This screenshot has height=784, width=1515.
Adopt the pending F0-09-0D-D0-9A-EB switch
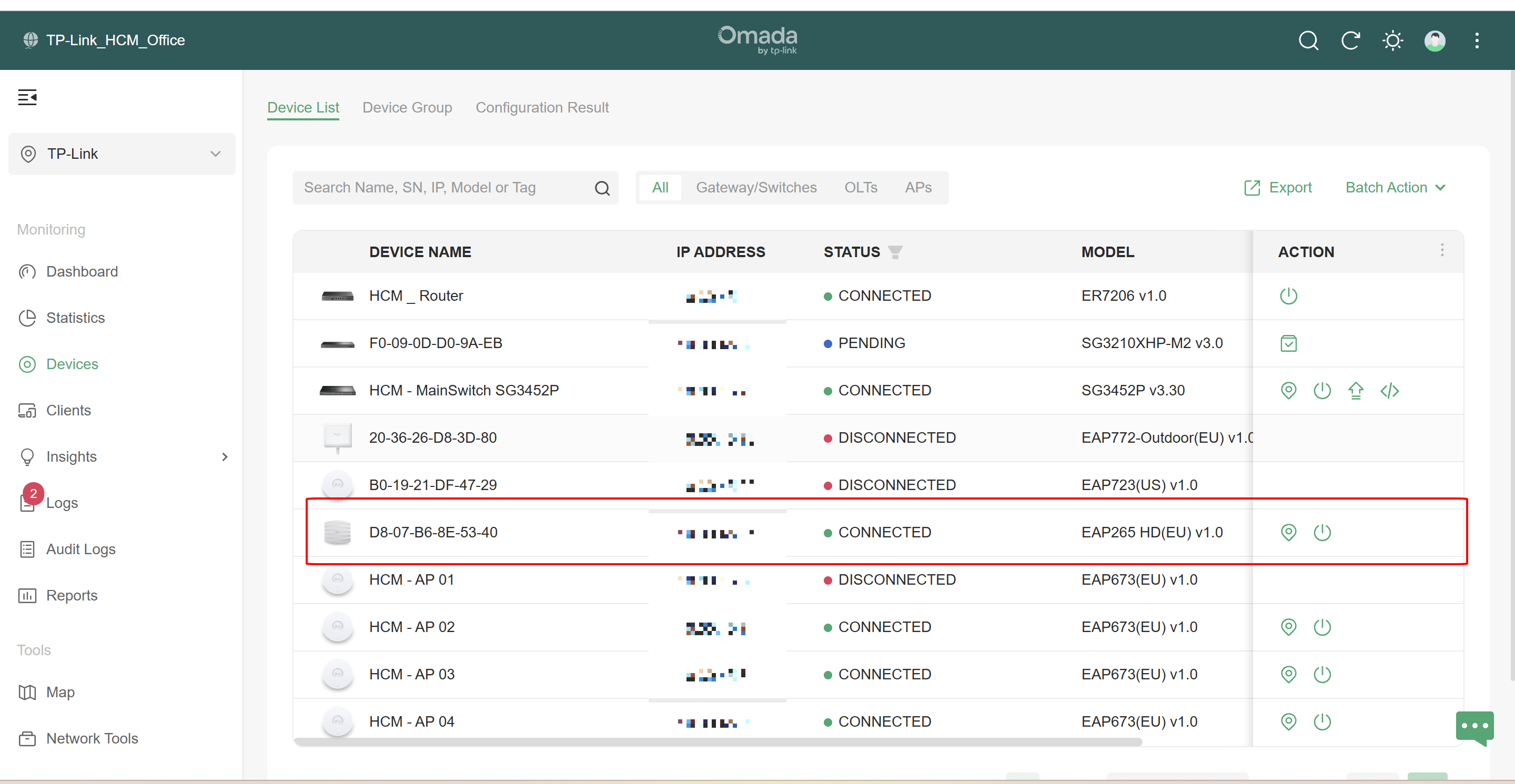(x=1288, y=343)
